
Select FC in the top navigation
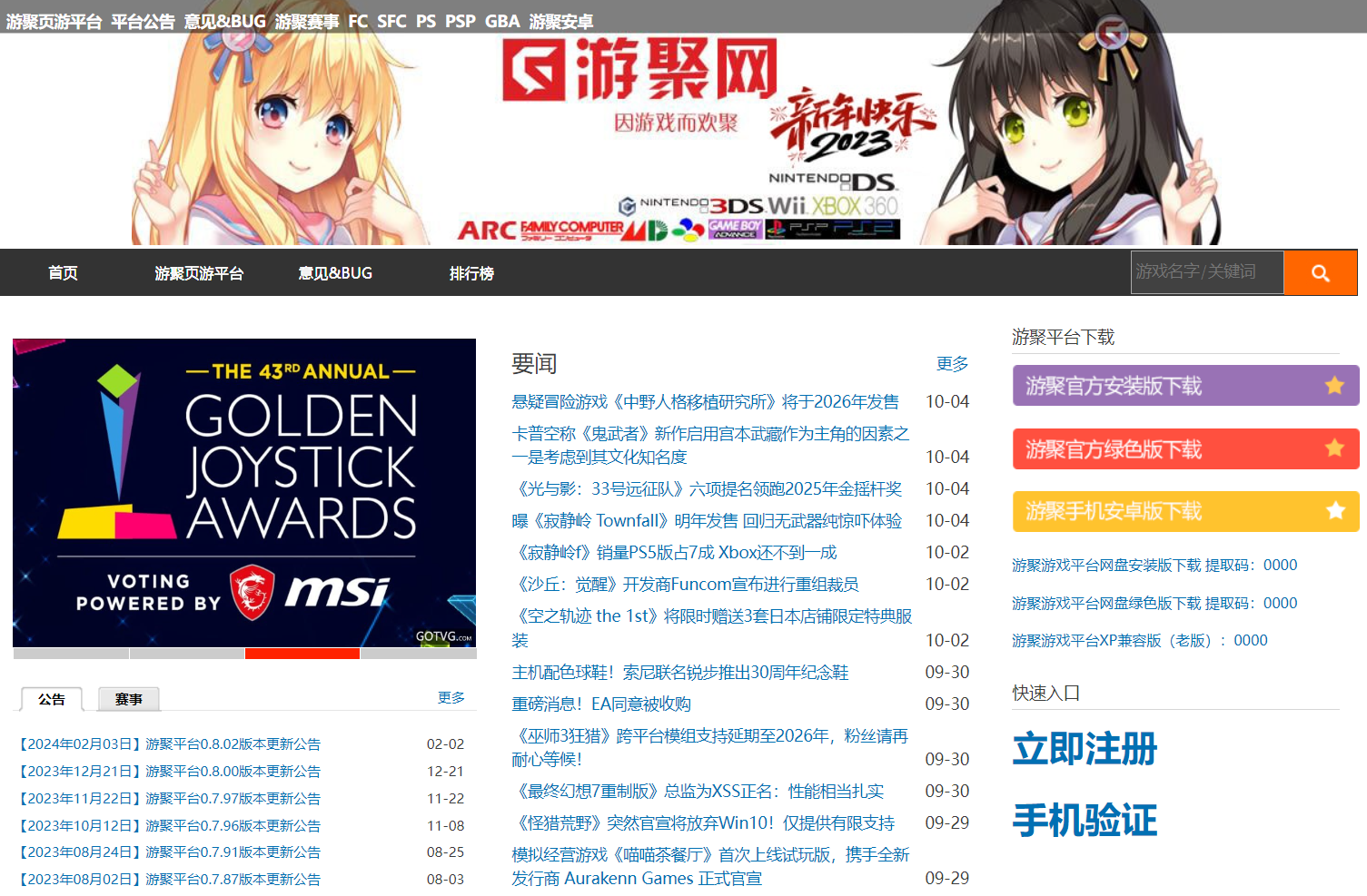point(358,21)
